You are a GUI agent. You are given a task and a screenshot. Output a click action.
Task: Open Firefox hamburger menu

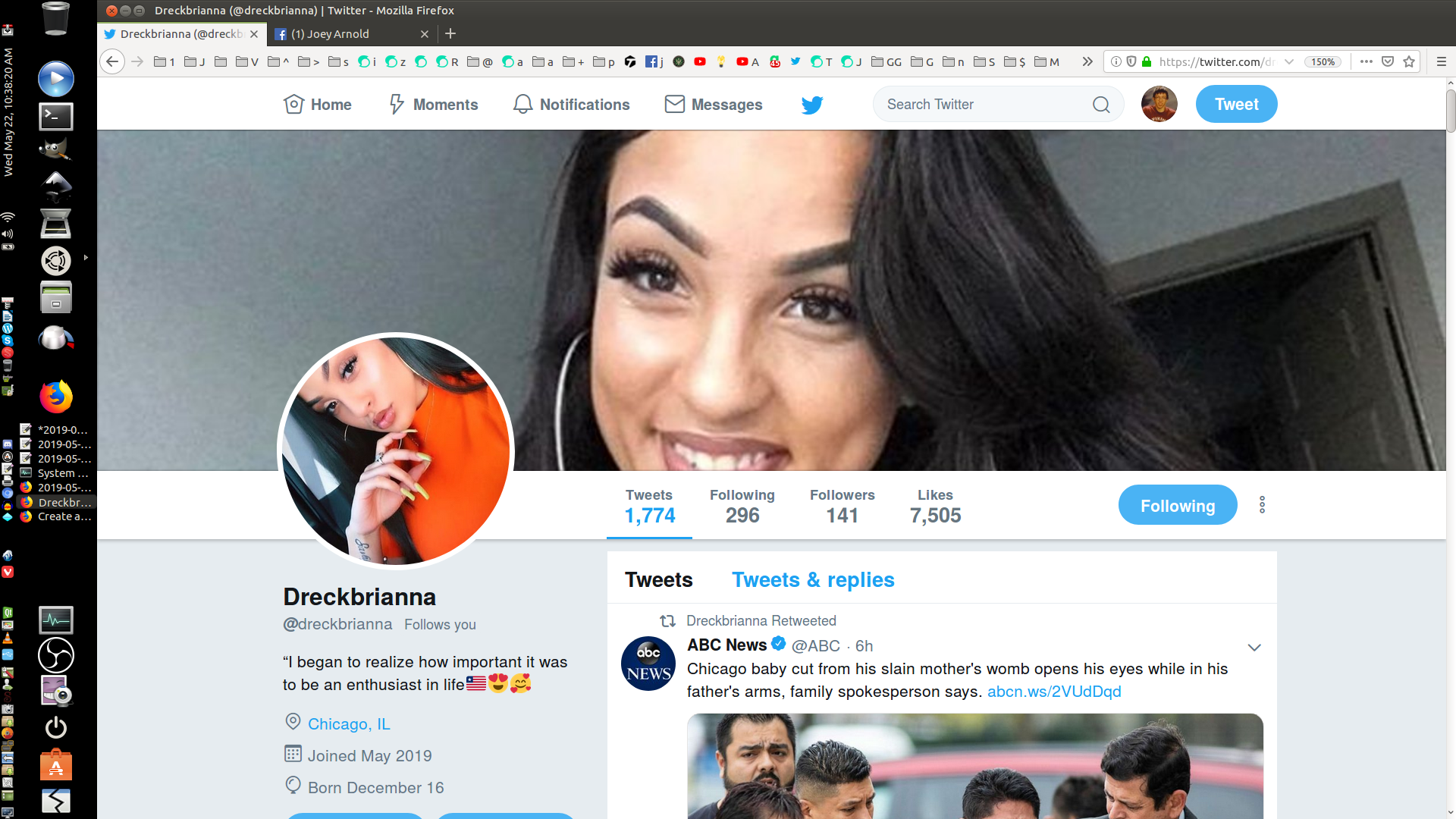[x=1441, y=61]
